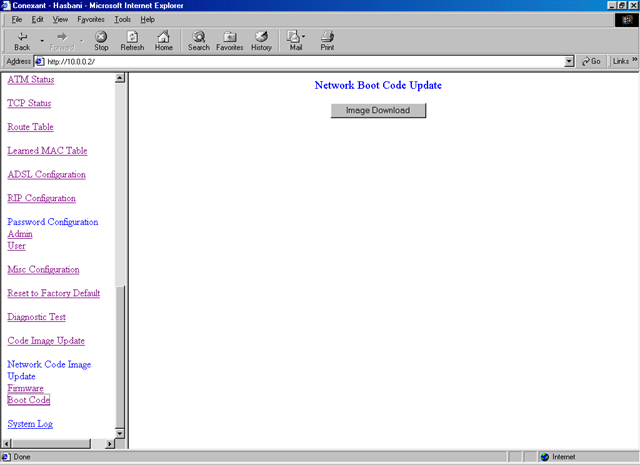Refresh the page using toolbar icon

coord(132,38)
